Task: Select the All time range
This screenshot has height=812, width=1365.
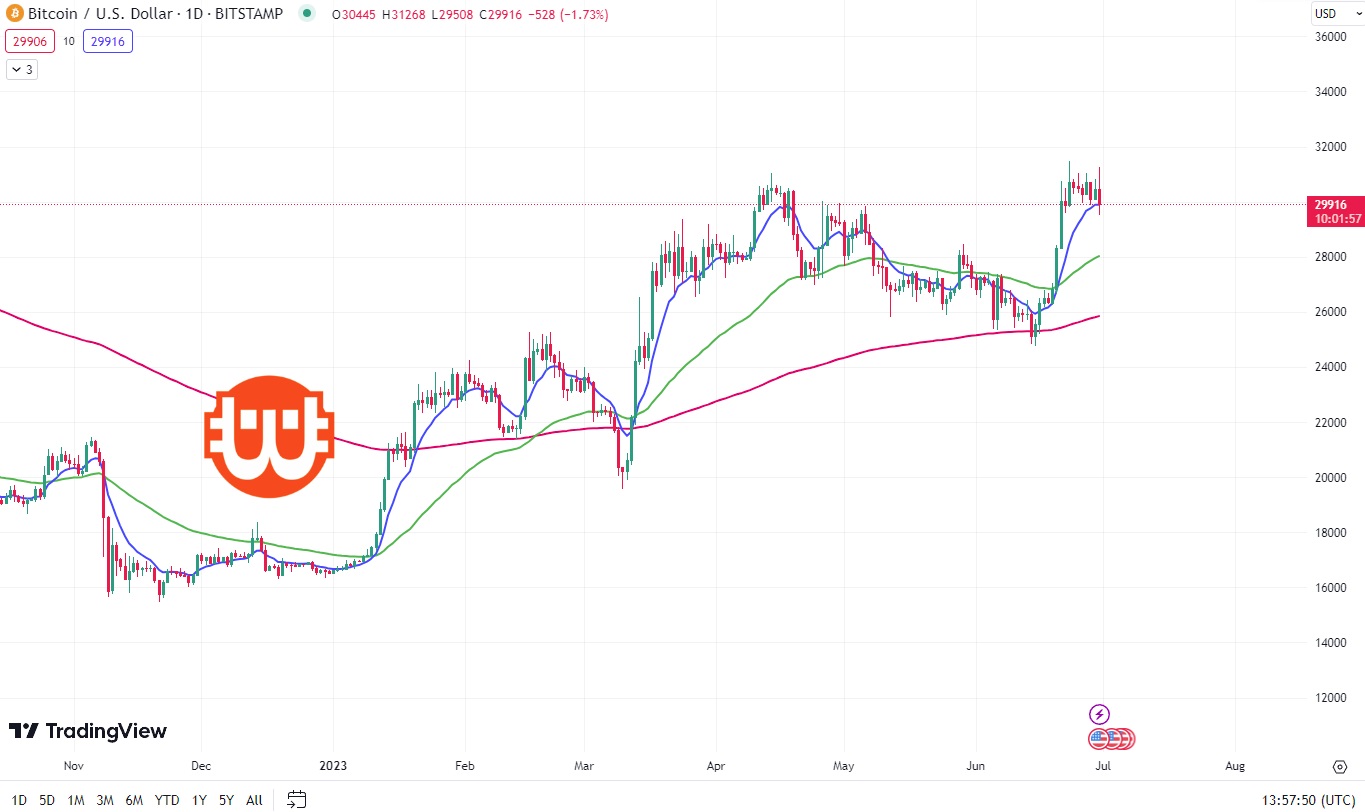Action: [254, 800]
